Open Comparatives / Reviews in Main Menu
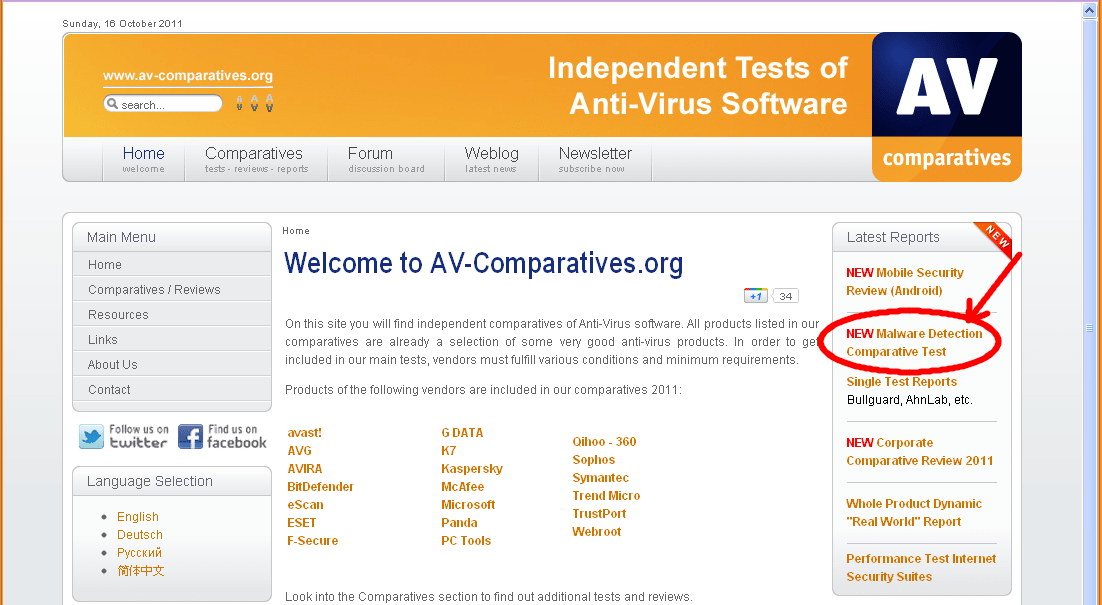 pos(172,290)
